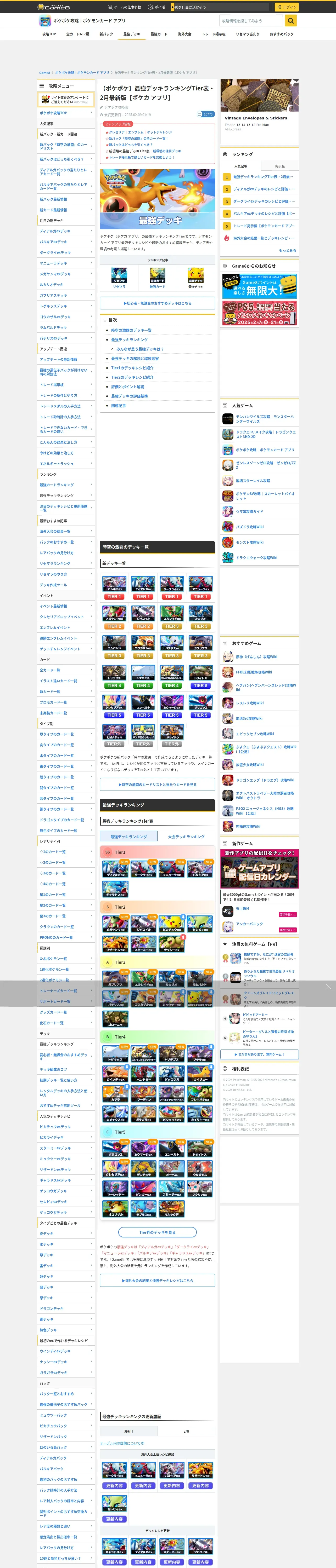This screenshot has height=1568, width=336.
Task: Open テーブル内の画像について link
Action: pyautogui.click(x=122, y=1443)
